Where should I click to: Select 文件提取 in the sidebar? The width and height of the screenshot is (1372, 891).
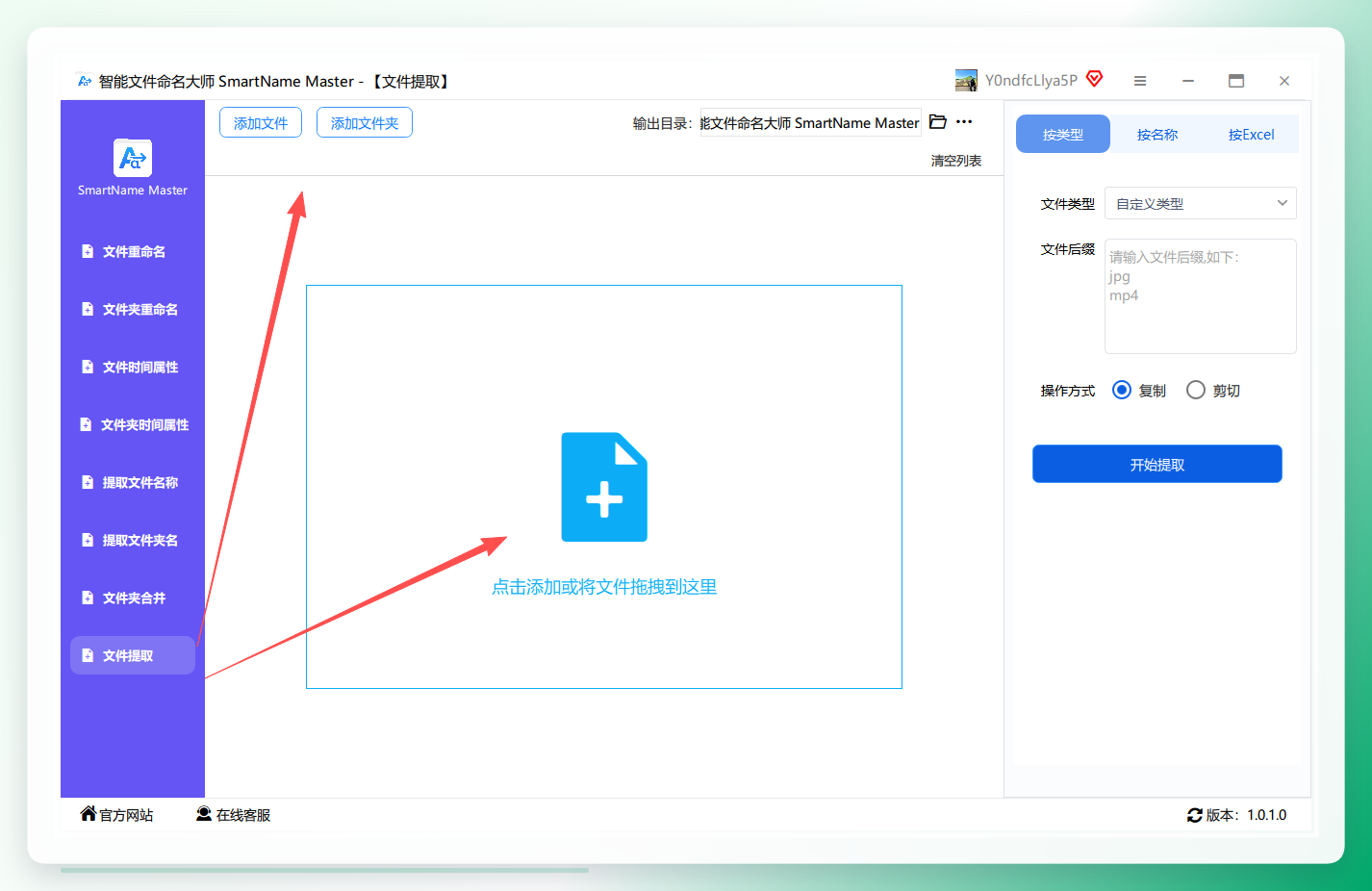click(x=133, y=655)
